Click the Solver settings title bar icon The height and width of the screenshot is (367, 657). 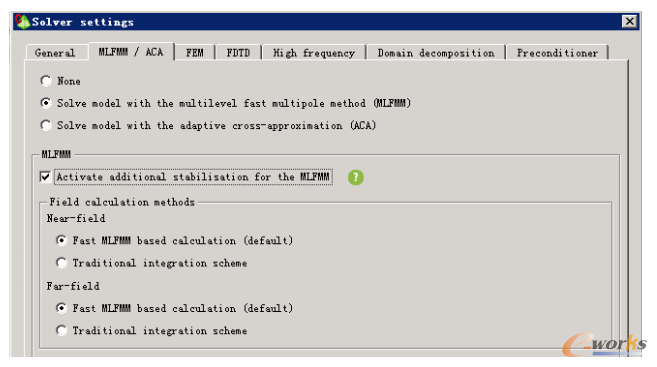pos(22,21)
